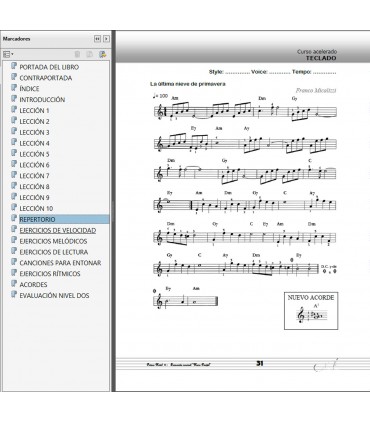
Task: Click the delete bookmark toolbar icon
Action: coord(77,54)
